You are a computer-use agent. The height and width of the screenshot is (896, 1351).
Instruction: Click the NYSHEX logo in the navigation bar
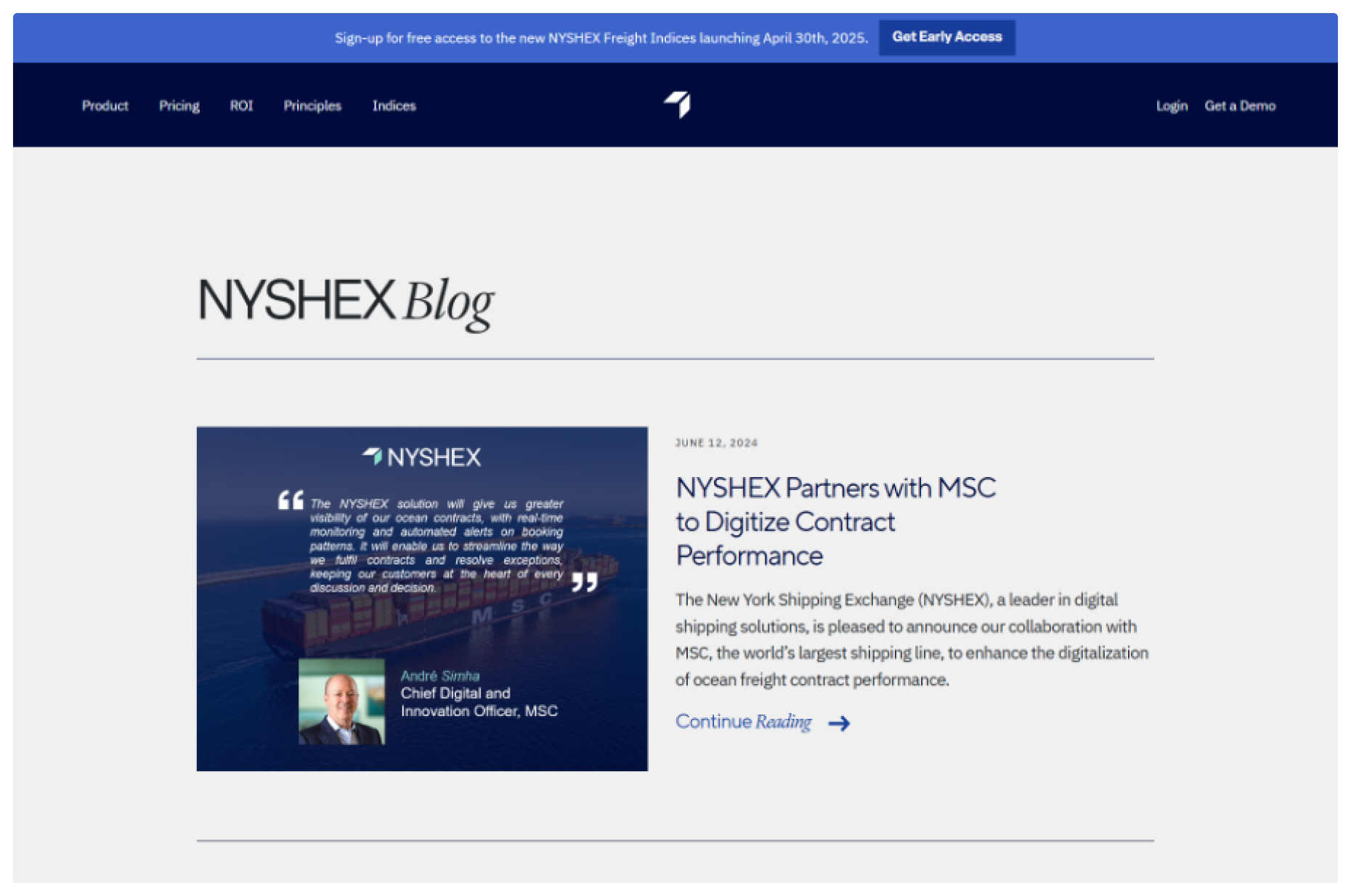677,105
